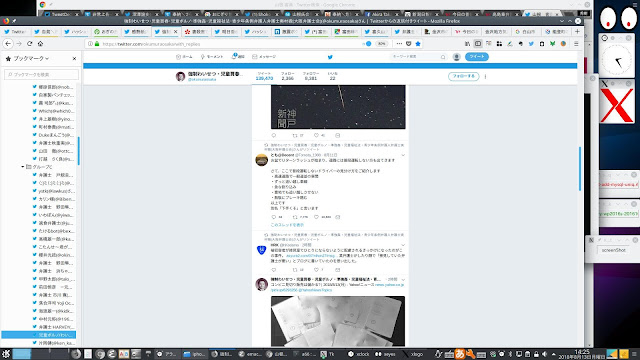Open the Firefox hamburger menu
640x360 pixels.
point(576,44)
